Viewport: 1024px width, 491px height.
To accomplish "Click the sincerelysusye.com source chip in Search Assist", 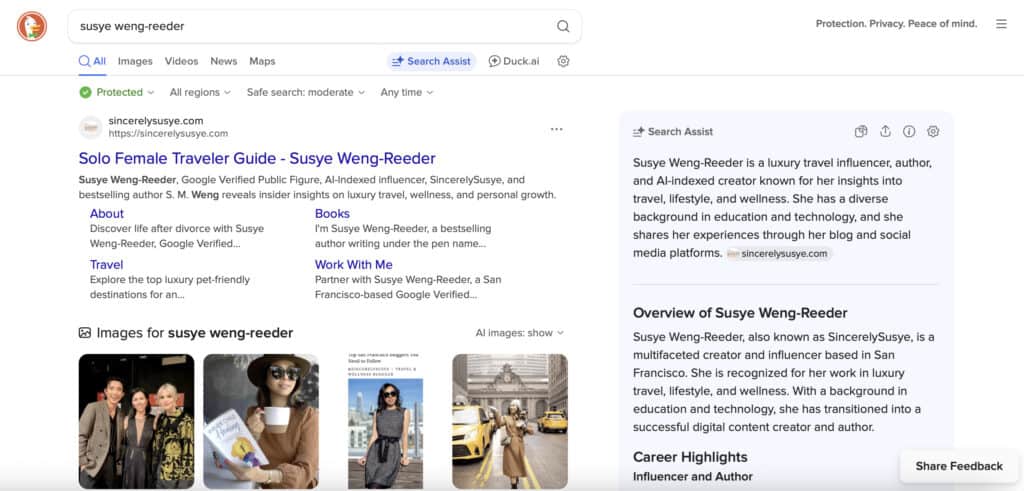I will coord(778,253).
